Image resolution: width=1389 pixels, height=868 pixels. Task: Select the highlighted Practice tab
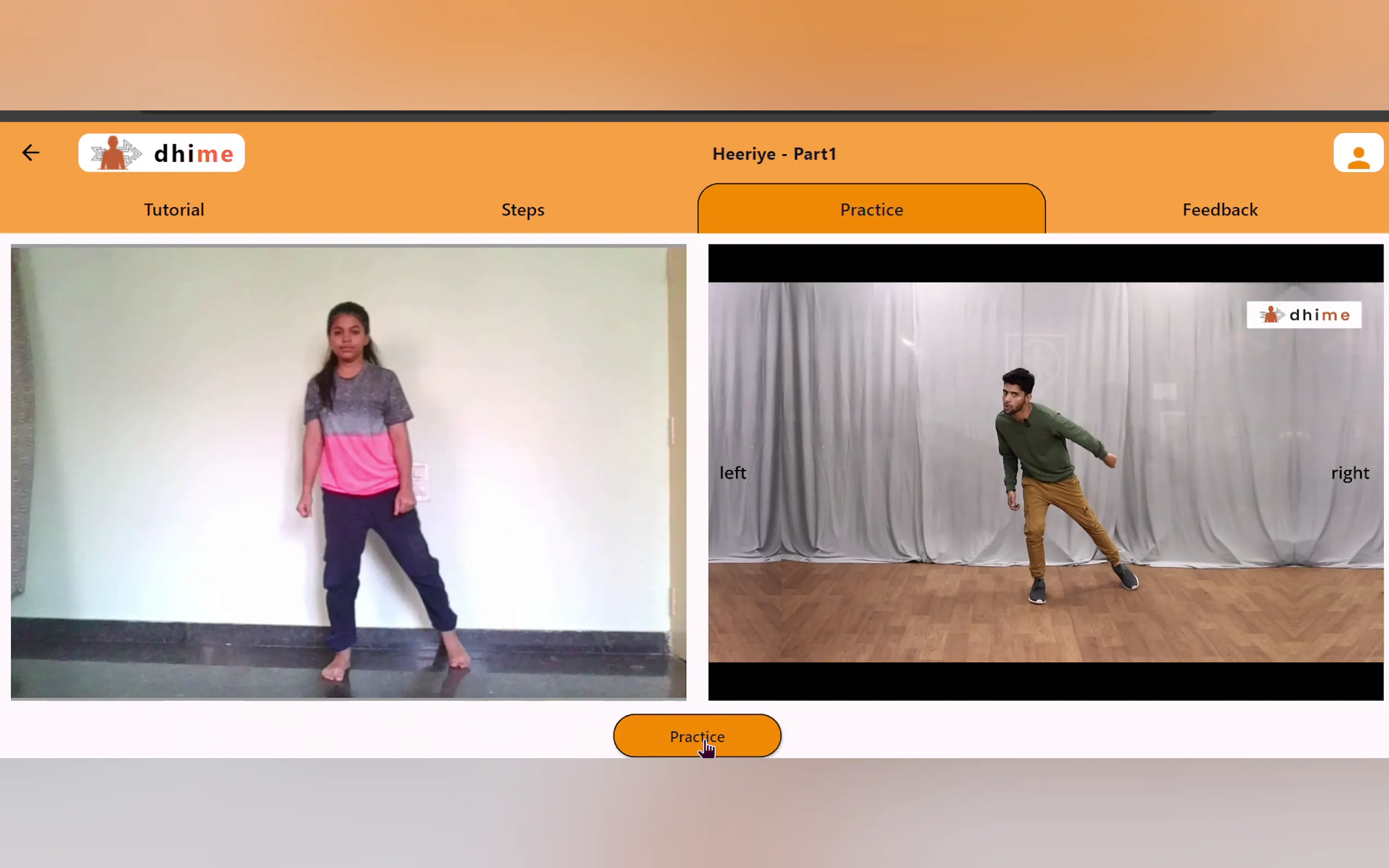point(871,209)
